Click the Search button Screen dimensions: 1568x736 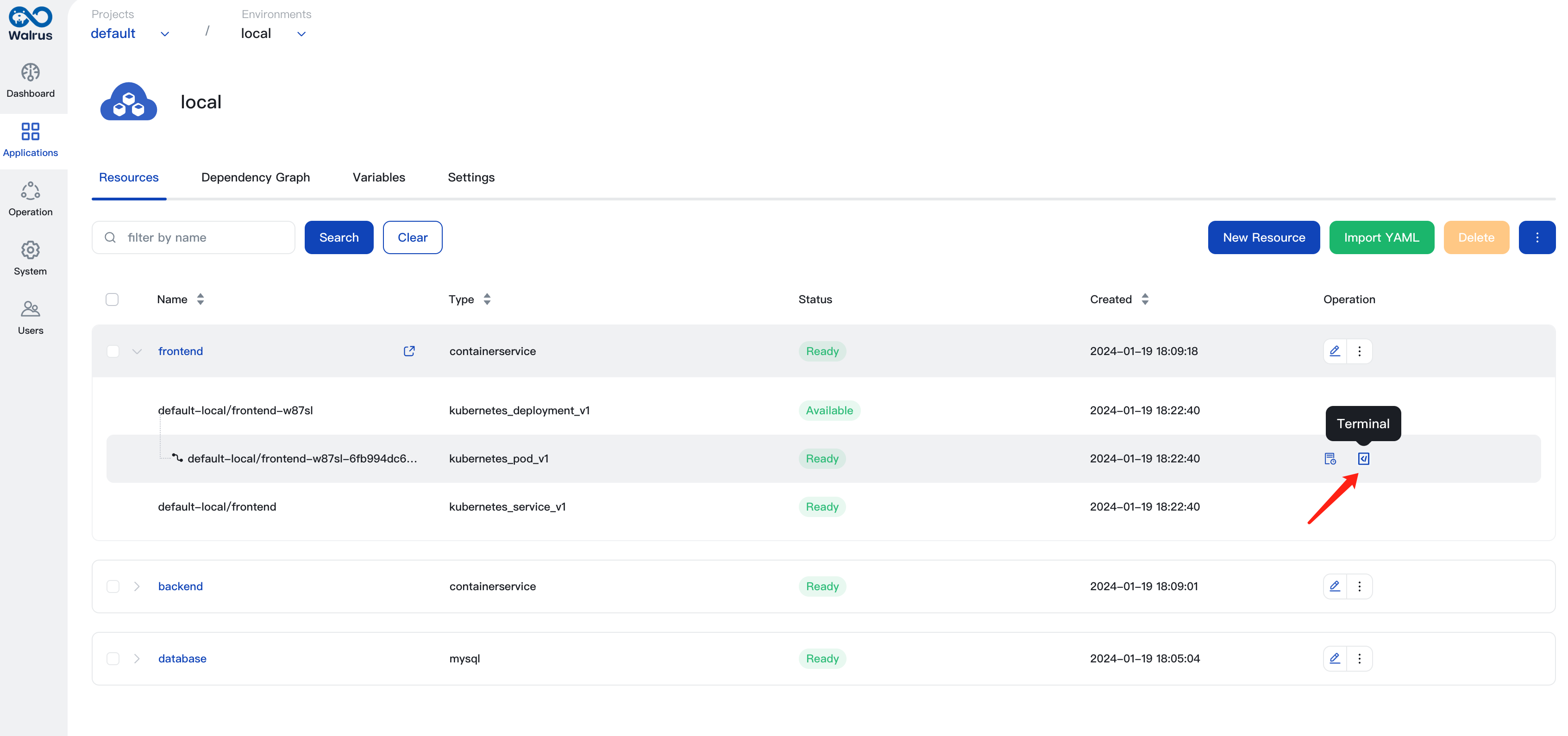pos(339,237)
